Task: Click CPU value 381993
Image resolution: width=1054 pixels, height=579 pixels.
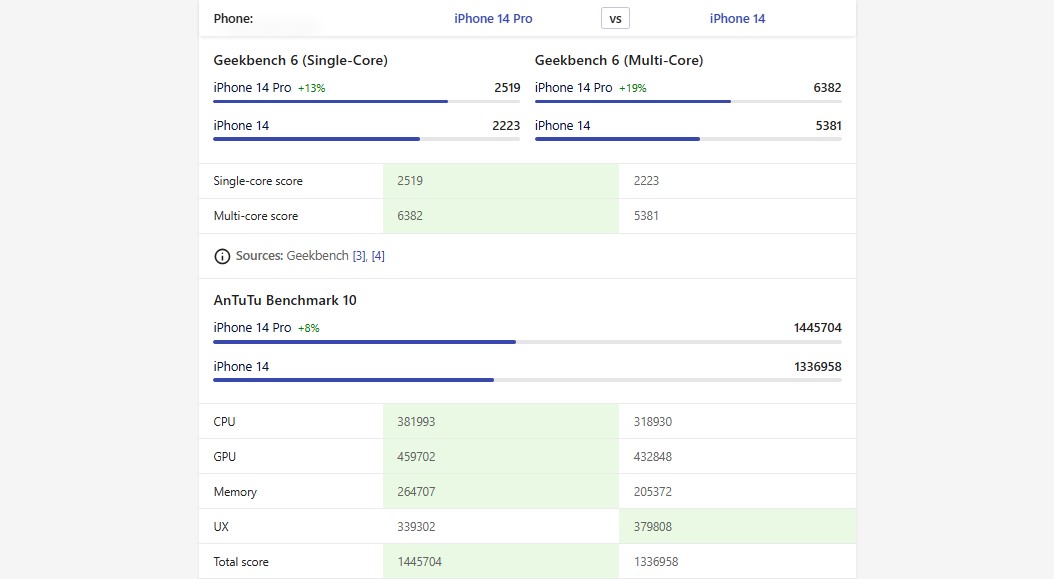Action: tap(416, 422)
